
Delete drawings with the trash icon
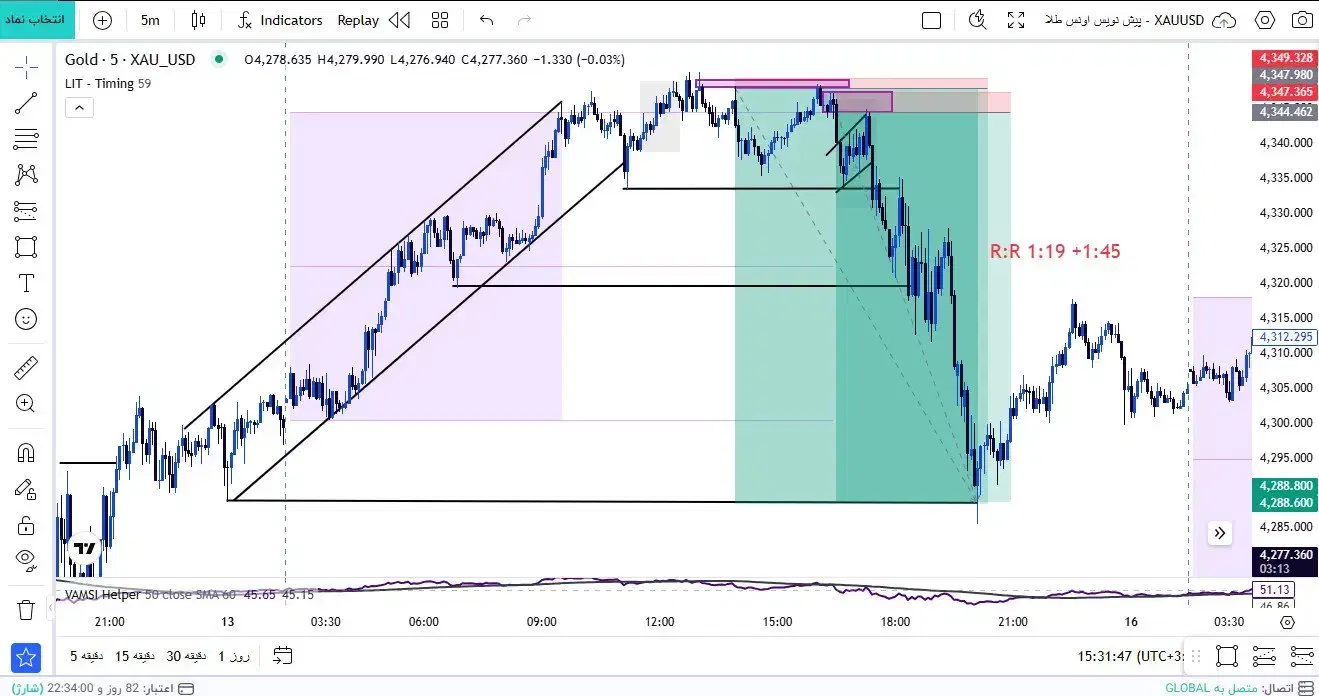point(26,609)
